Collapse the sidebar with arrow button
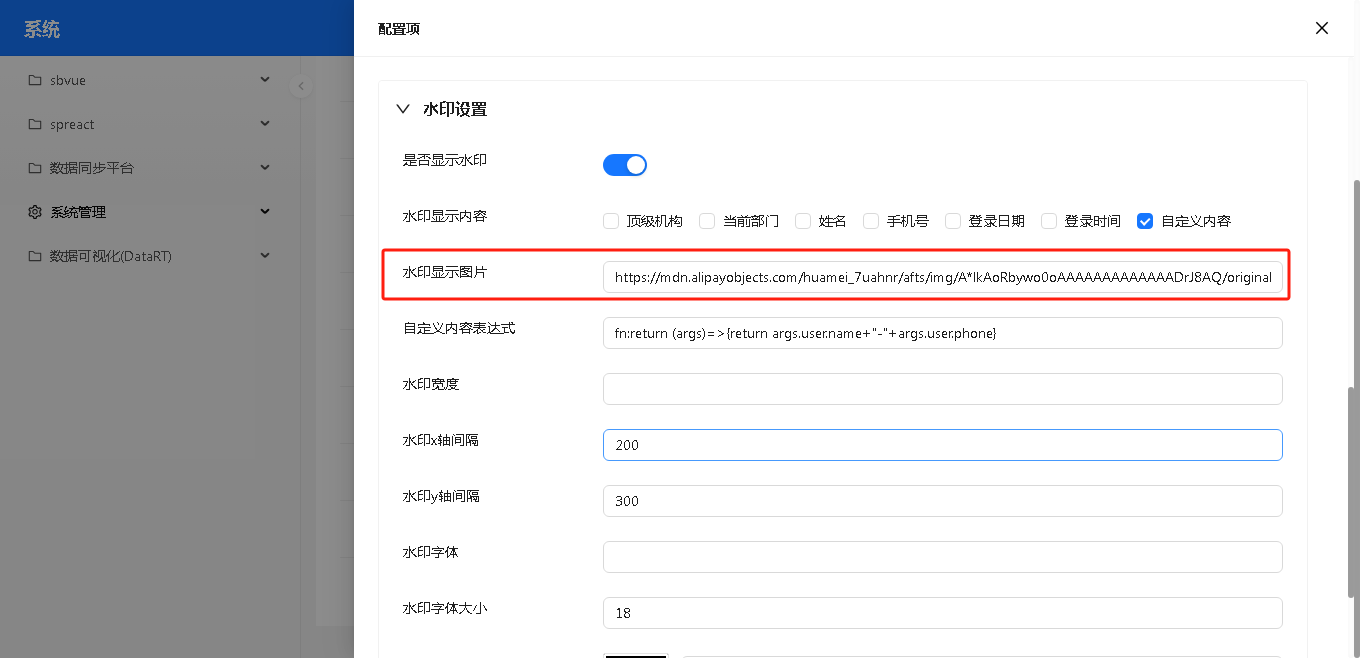1360x658 pixels. pos(301,86)
